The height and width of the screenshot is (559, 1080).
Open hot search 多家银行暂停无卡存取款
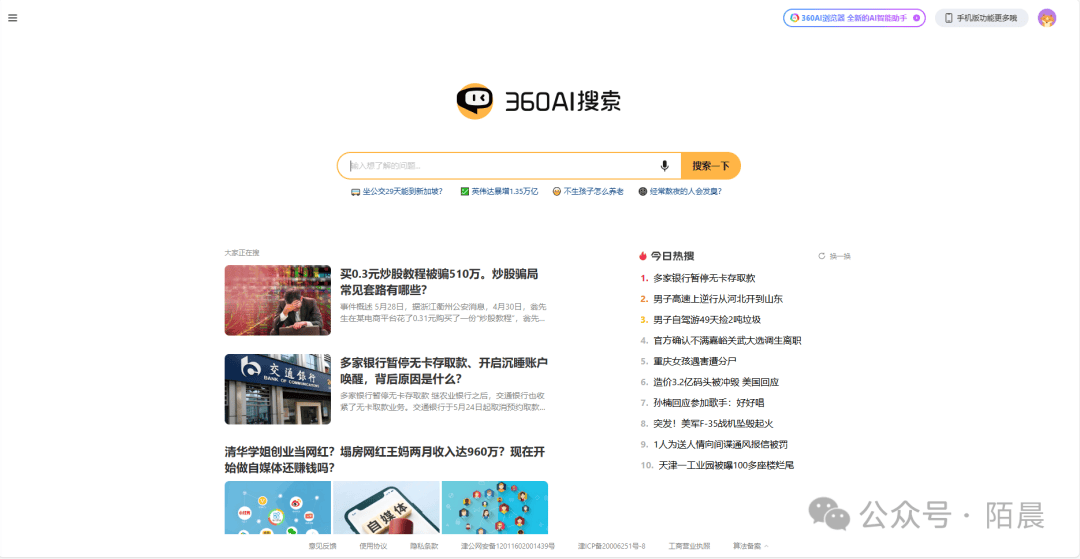coord(704,278)
